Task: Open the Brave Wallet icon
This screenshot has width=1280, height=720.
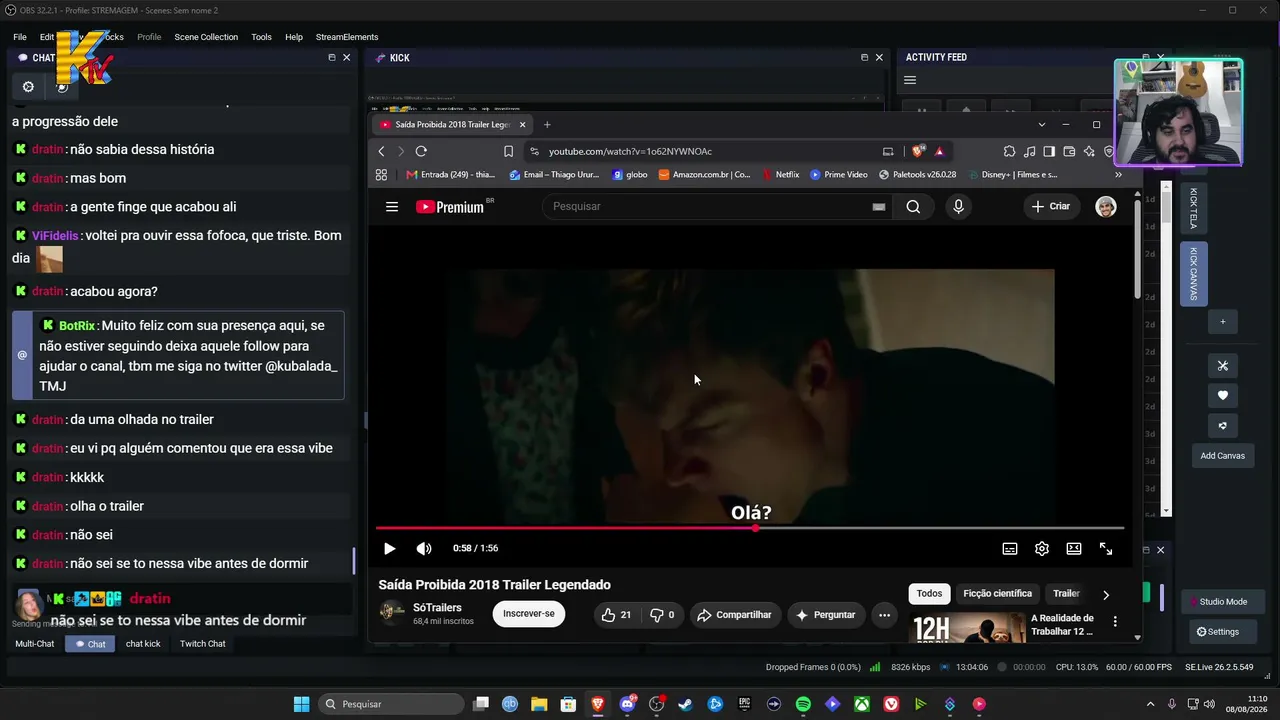Action: 1069,151
